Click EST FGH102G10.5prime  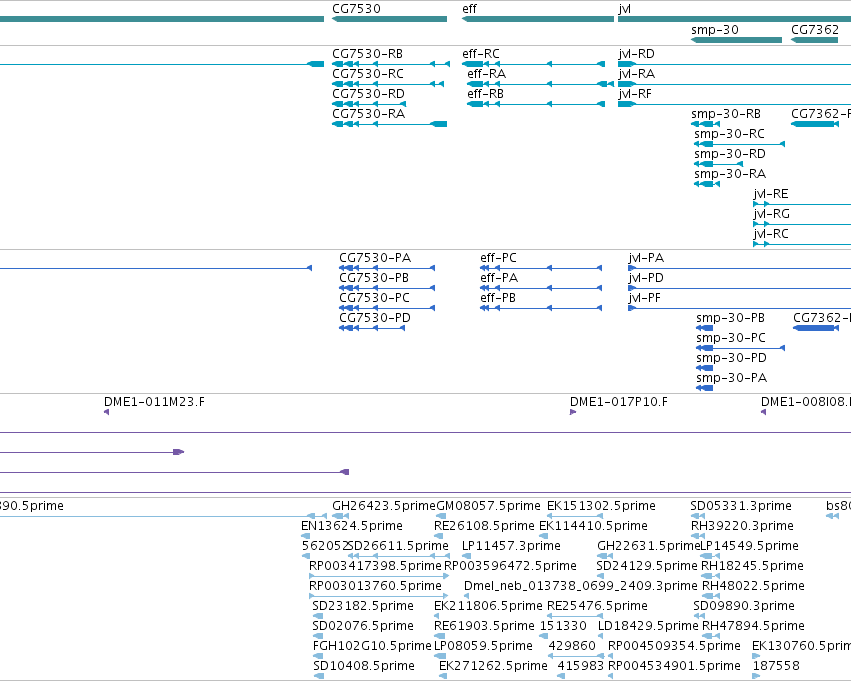coord(318,657)
